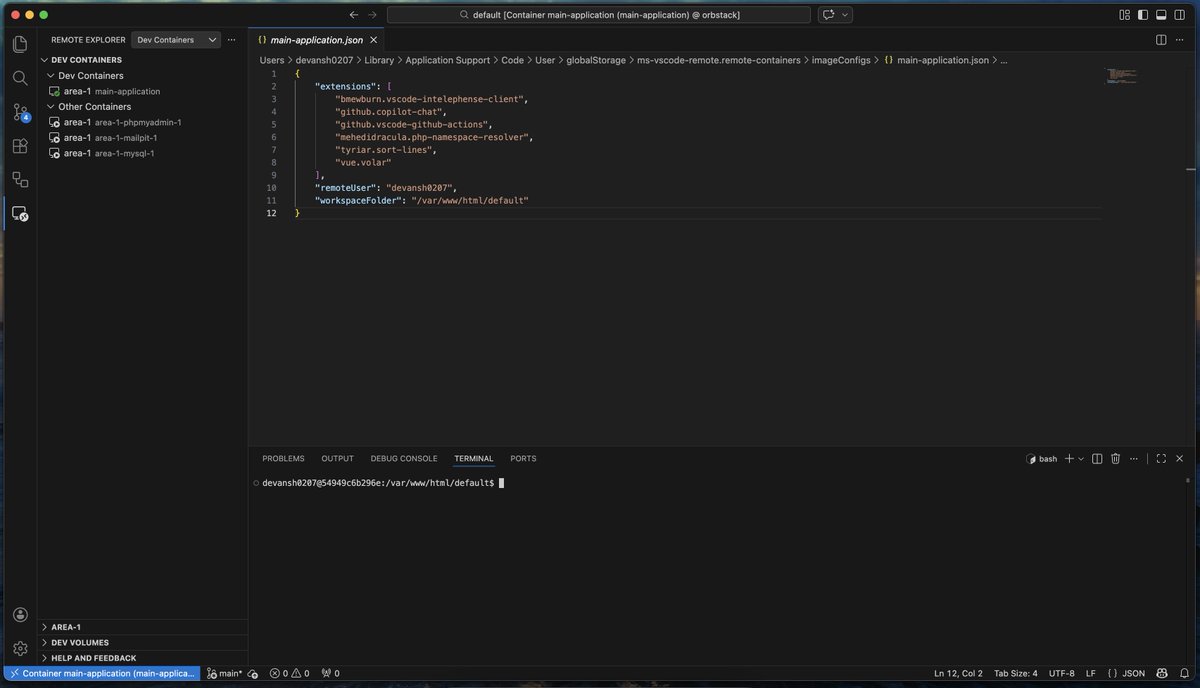The height and width of the screenshot is (688, 1200).
Task: Click the Application Support breadcrumb
Action: (x=448, y=60)
